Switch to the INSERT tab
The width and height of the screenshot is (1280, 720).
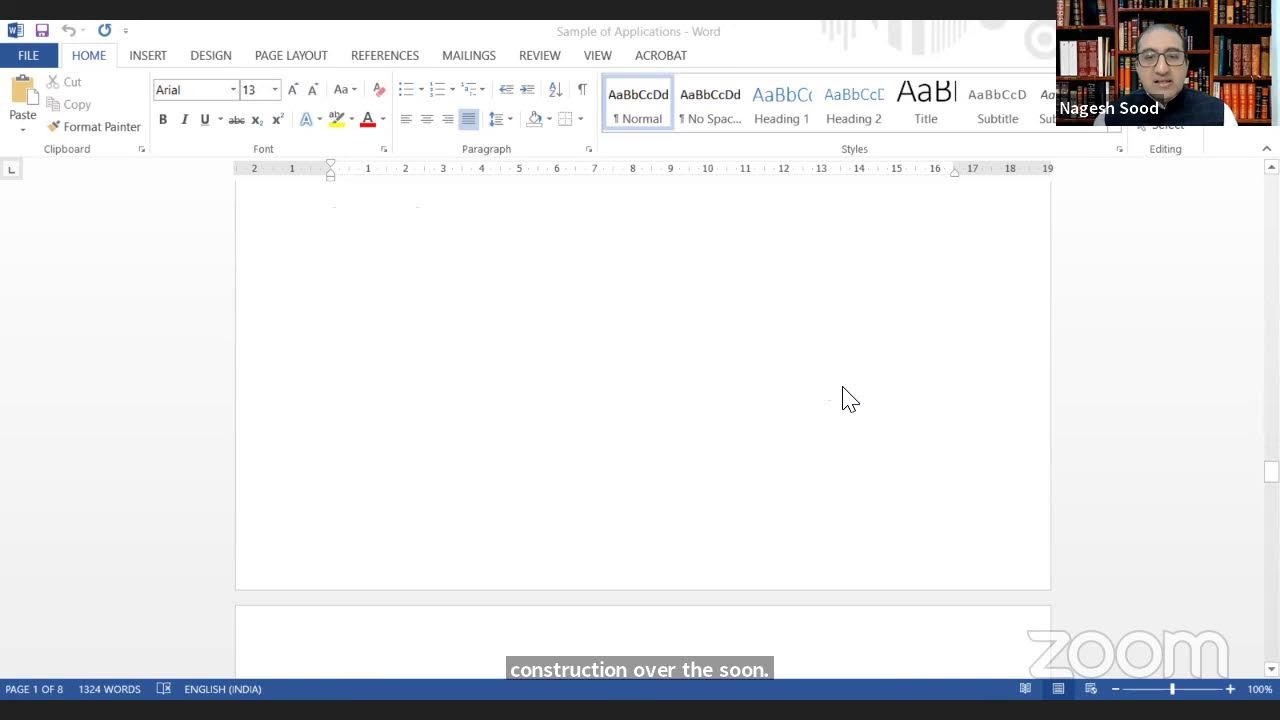[148, 56]
